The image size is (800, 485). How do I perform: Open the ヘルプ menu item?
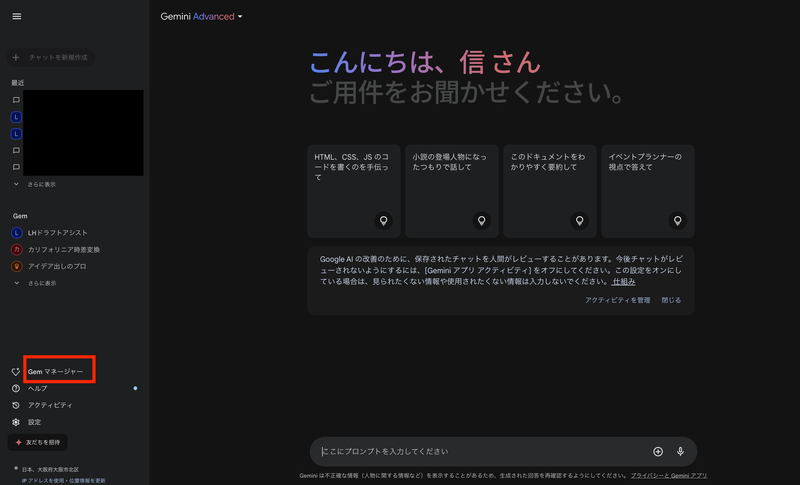pyautogui.click(x=37, y=388)
